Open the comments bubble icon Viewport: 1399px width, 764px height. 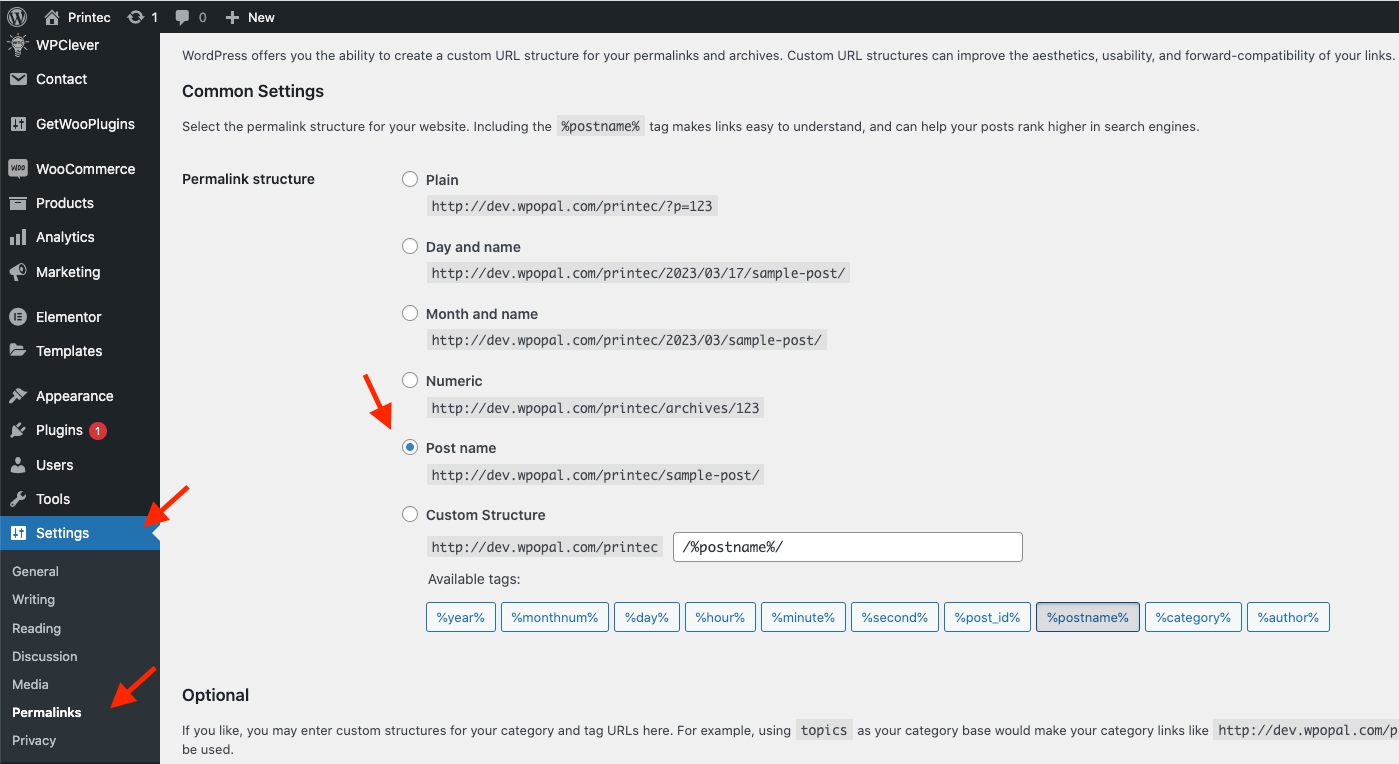click(183, 17)
